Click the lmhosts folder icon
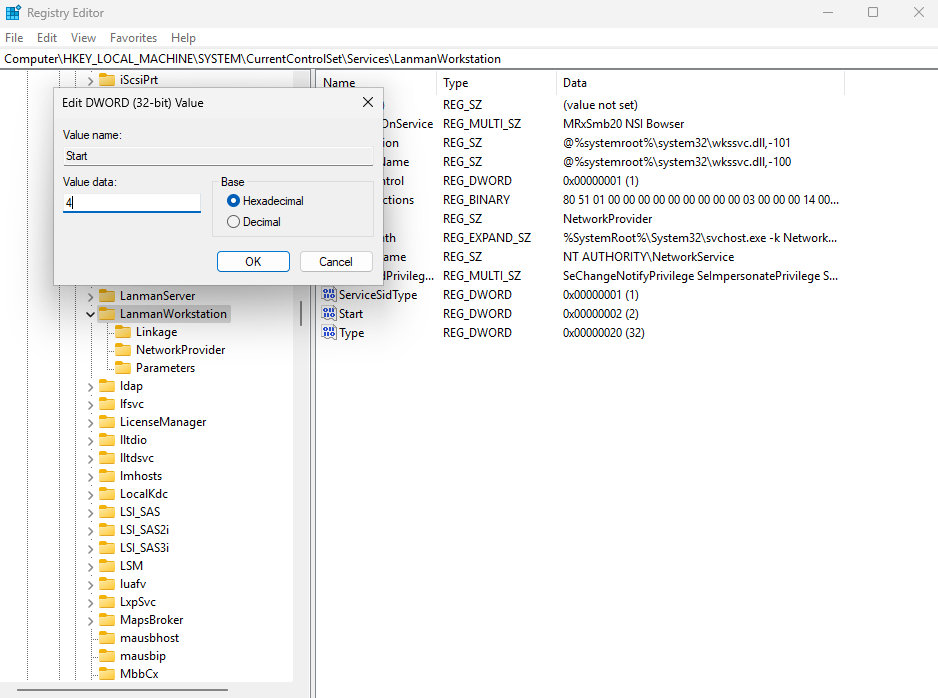This screenshot has height=698, width=938. pyautogui.click(x=107, y=476)
